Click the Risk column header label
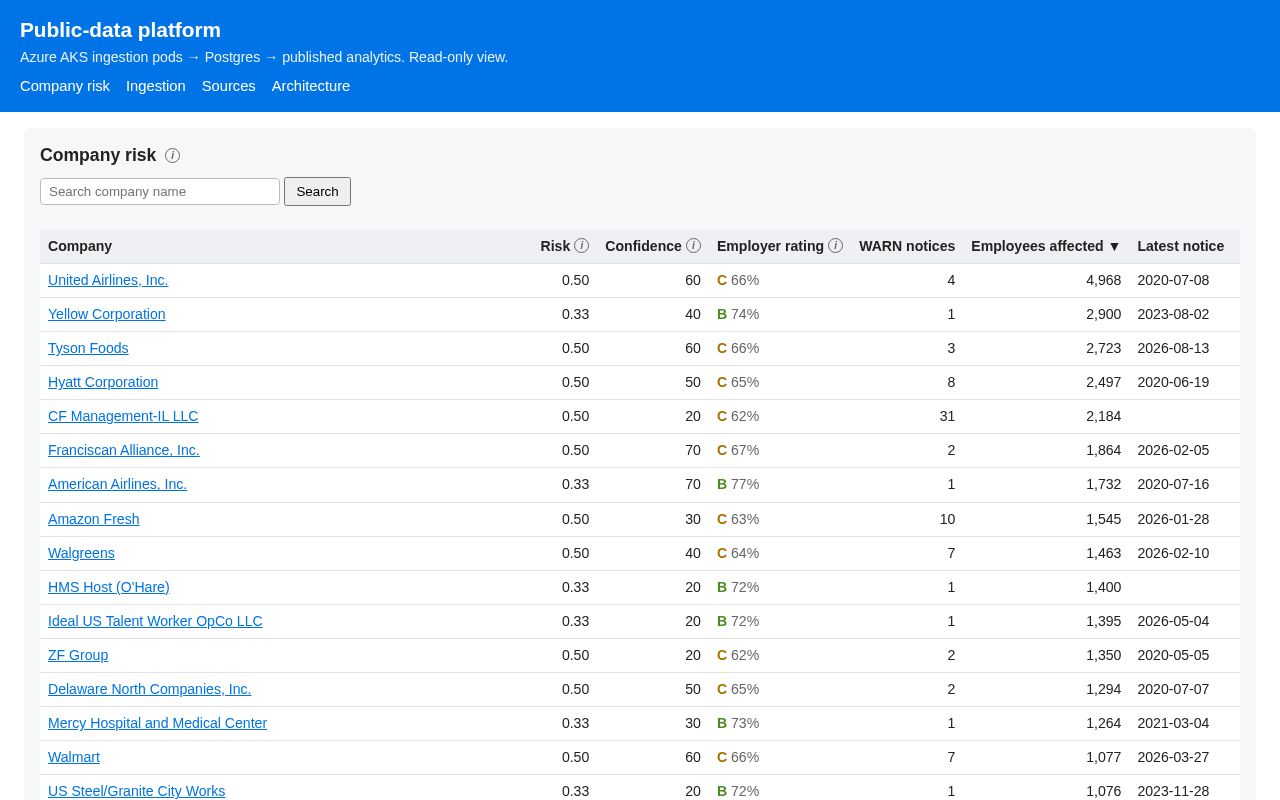Screen dimensions: 1280x800 555,246
